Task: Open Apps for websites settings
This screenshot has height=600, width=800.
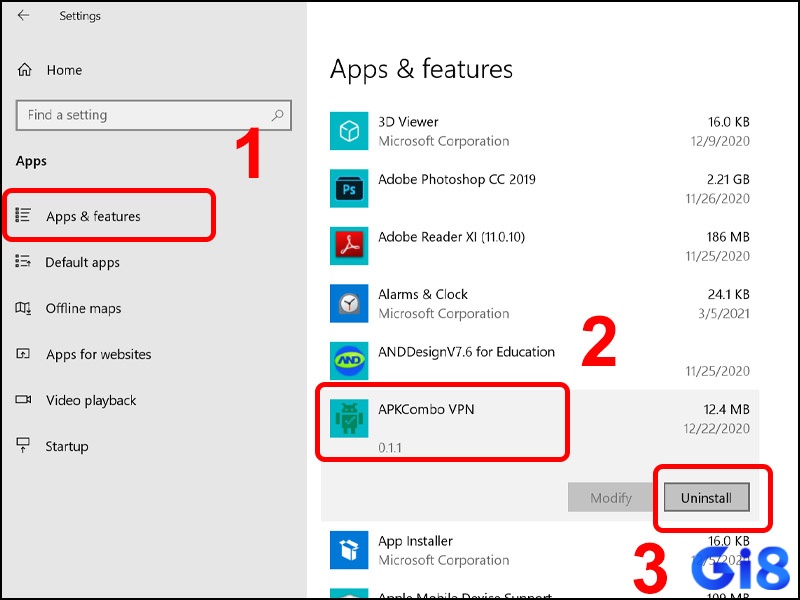Action: [99, 355]
